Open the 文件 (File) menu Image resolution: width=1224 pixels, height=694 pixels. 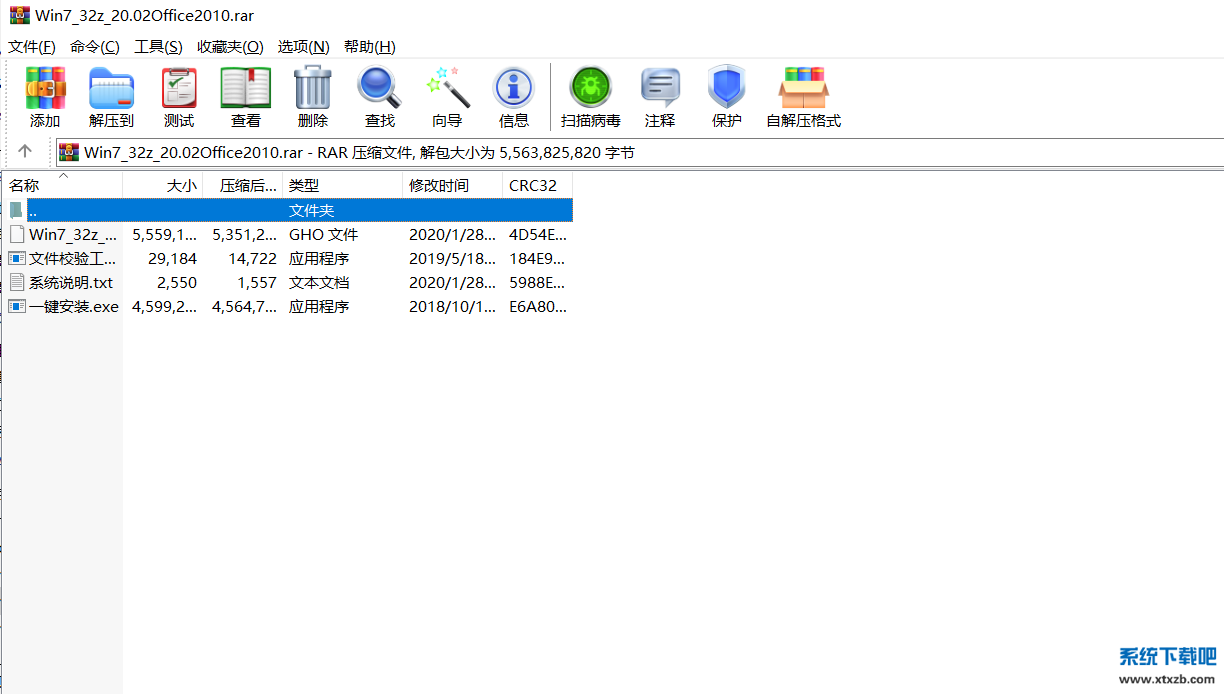[31, 46]
